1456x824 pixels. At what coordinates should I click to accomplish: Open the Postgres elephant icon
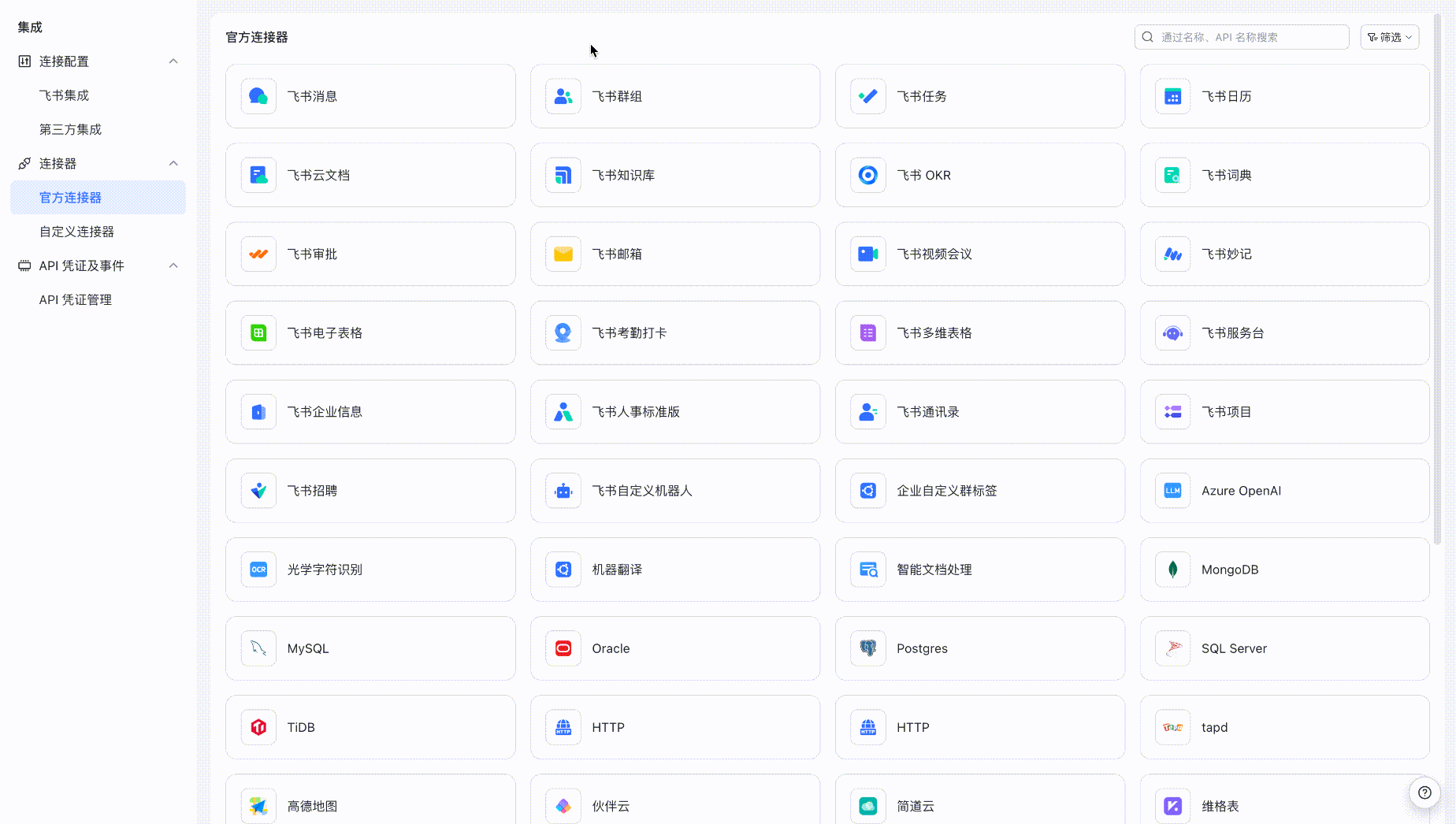coord(868,648)
